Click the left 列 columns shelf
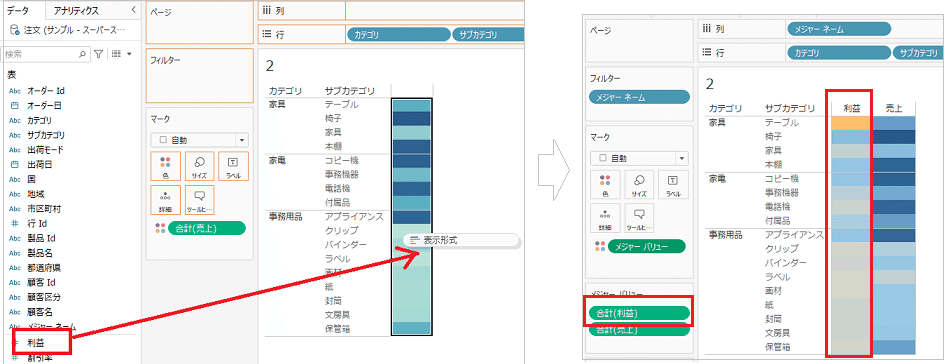Viewport: 949px width, 364px height. click(391, 10)
